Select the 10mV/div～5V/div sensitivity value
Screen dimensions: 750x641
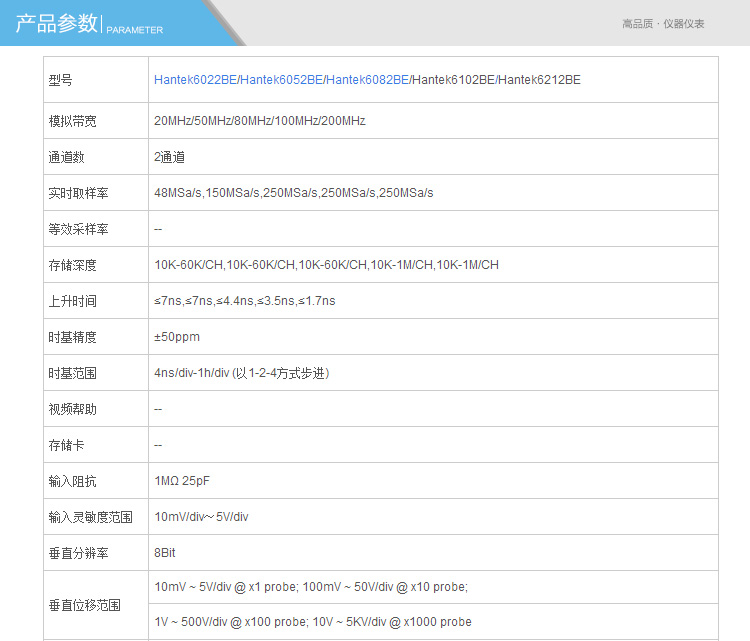click(x=201, y=517)
